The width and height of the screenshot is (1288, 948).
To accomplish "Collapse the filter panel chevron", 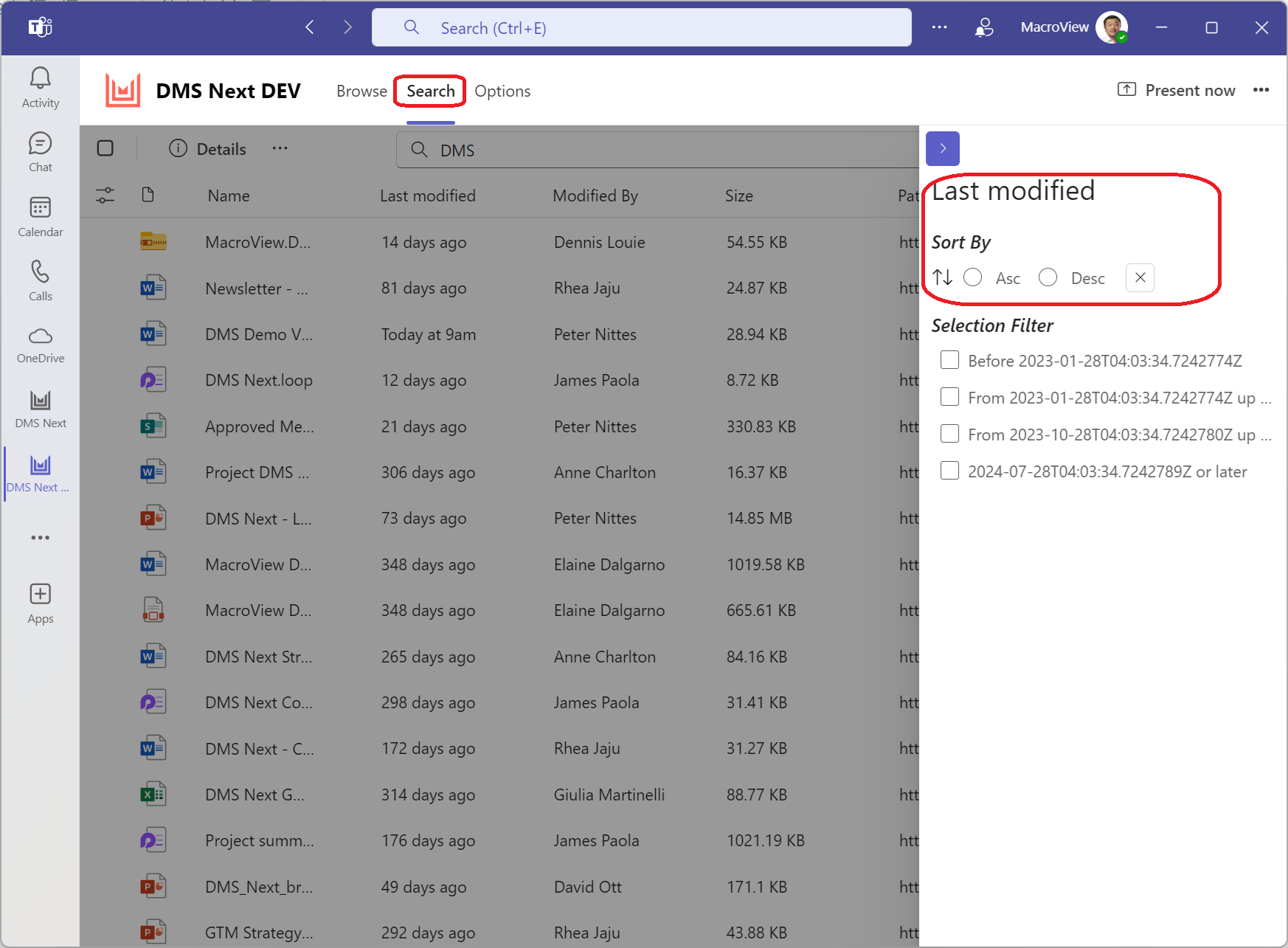I will coord(943,148).
